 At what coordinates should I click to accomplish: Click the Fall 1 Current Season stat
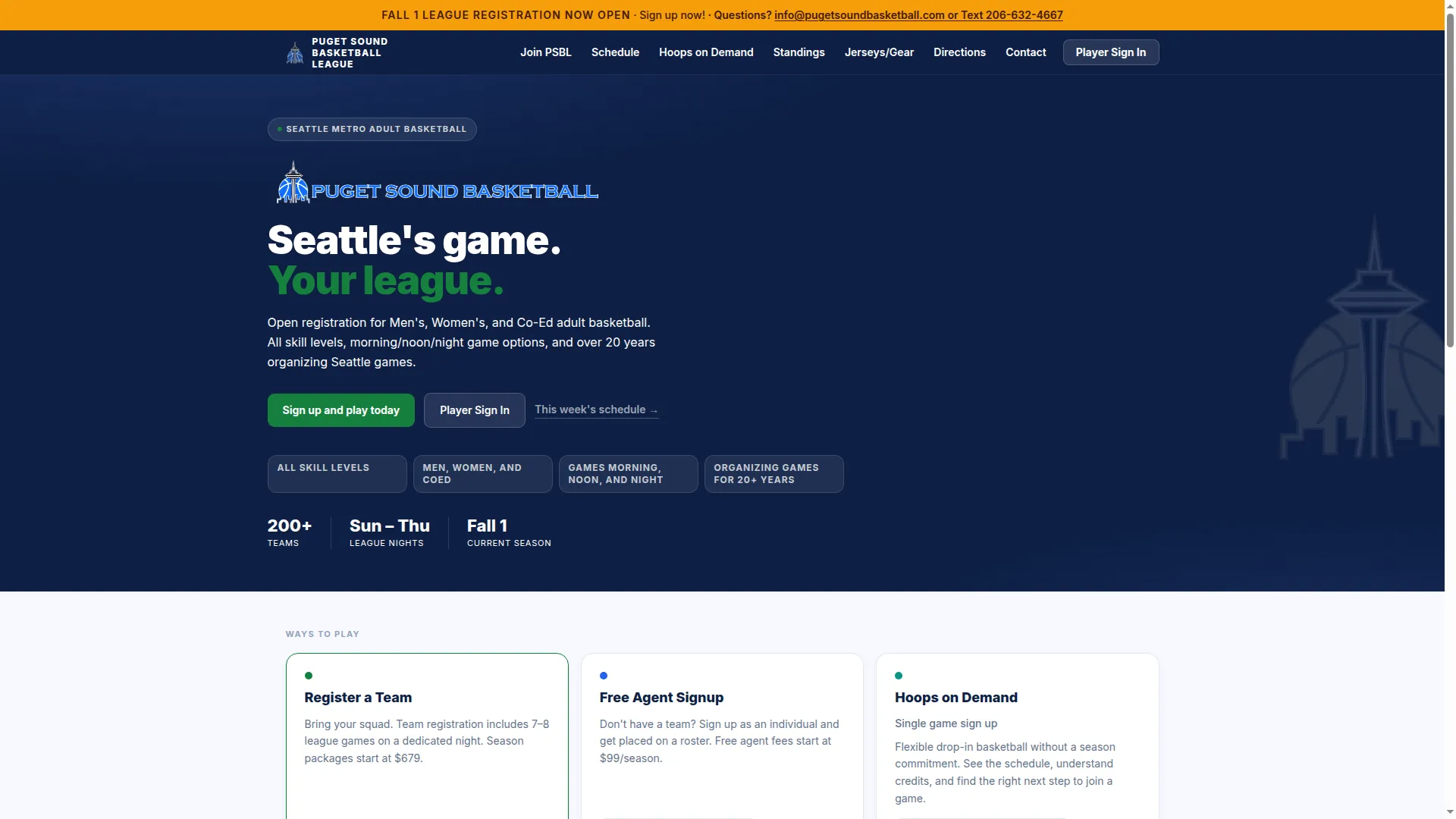pyautogui.click(x=509, y=532)
